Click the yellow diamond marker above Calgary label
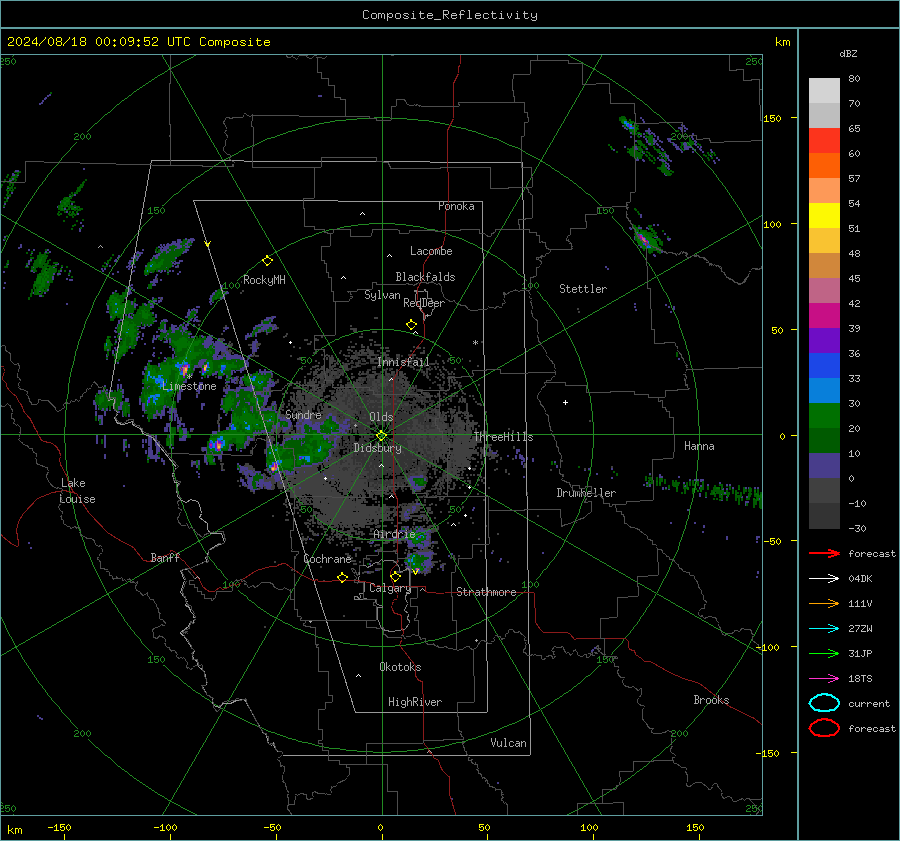The width and height of the screenshot is (900, 841). click(x=395, y=576)
